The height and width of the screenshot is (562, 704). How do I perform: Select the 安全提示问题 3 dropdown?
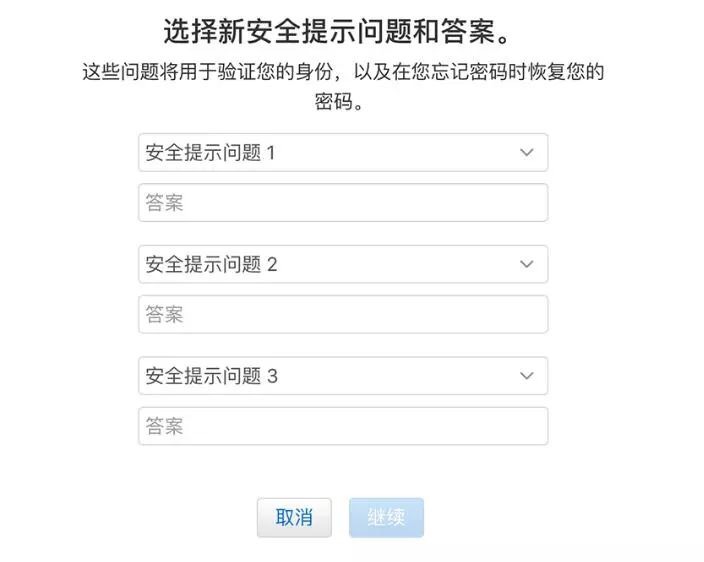tap(342, 376)
